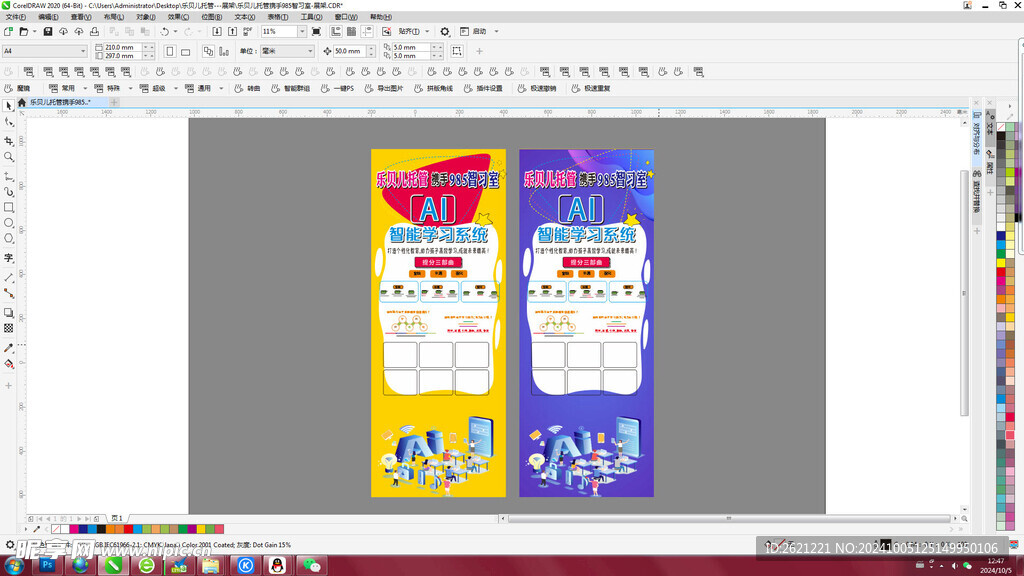Click the Print icon

point(95,31)
